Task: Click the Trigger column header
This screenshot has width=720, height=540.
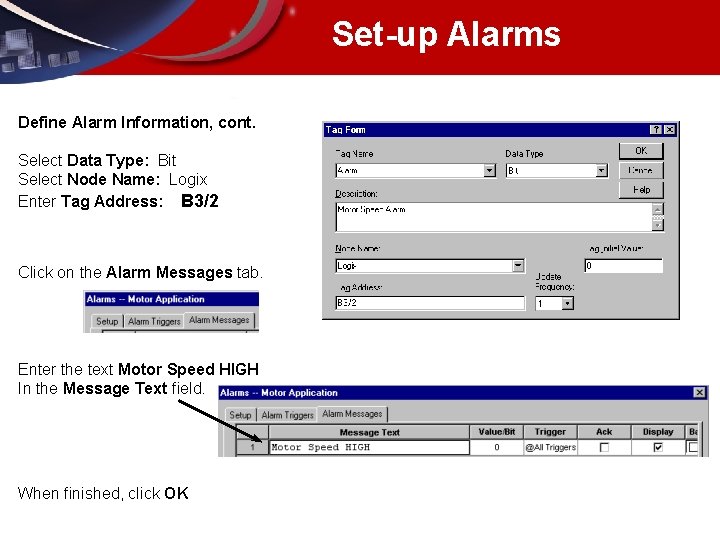Action: point(550,432)
